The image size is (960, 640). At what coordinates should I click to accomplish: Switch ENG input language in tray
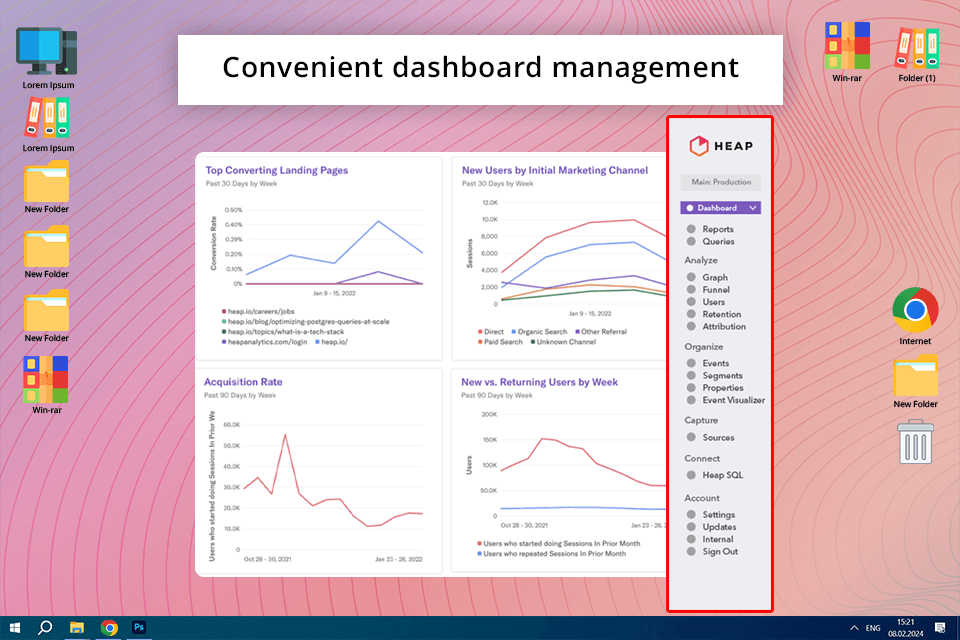873,628
